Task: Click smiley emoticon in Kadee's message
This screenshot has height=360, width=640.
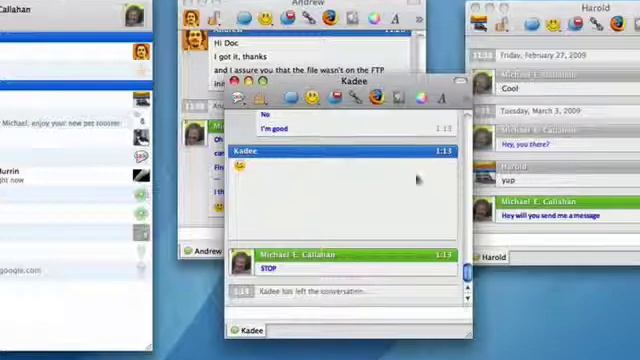Action: pyautogui.click(x=240, y=166)
